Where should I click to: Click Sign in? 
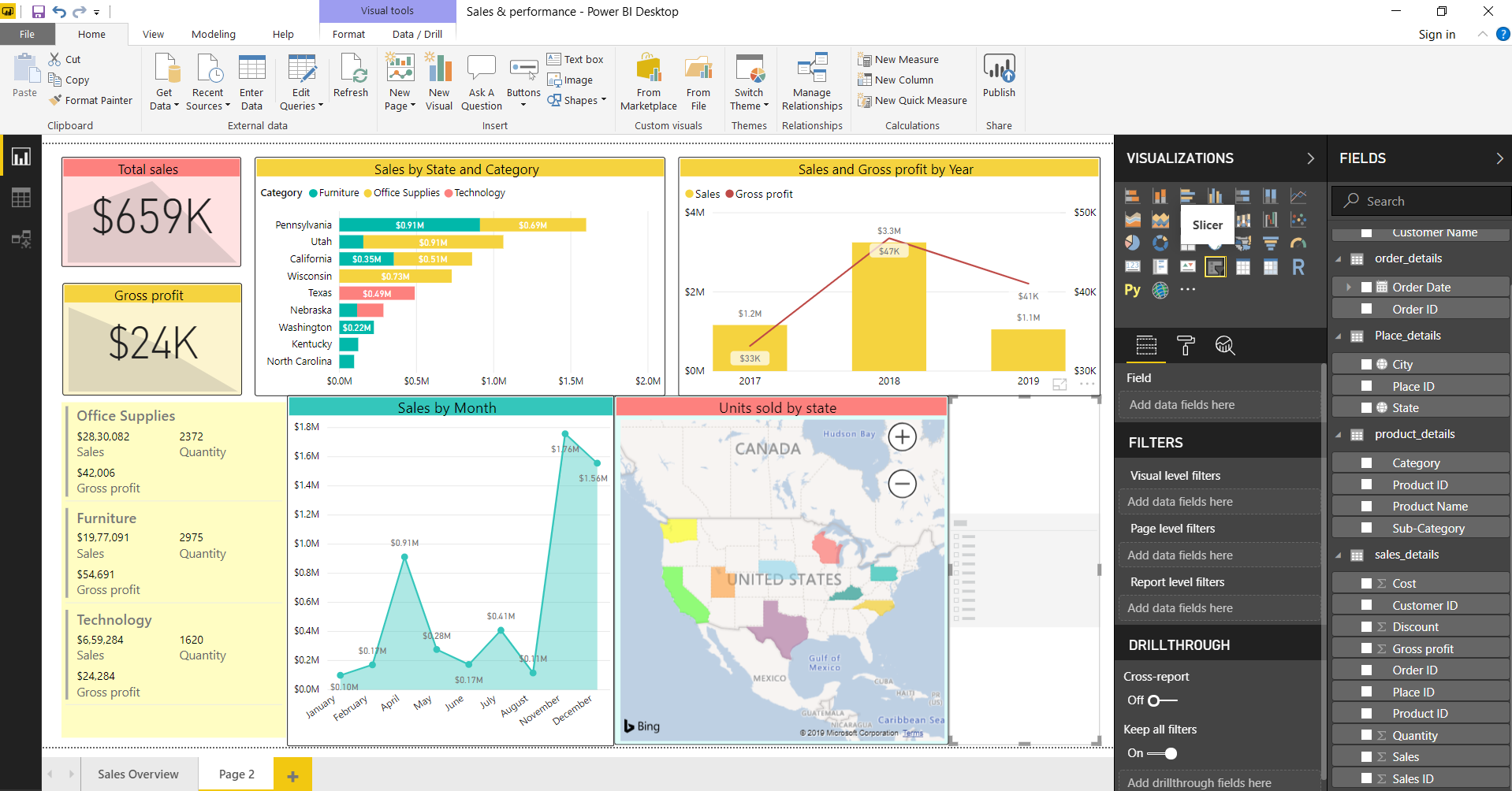point(1436,34)
